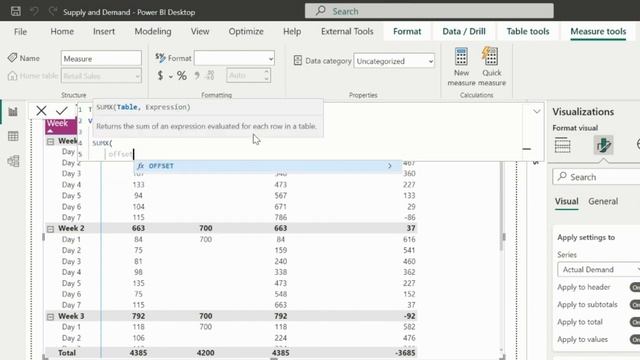Collapse the Week 3 row
Viewport: 640px width, 360px height.
50,317
